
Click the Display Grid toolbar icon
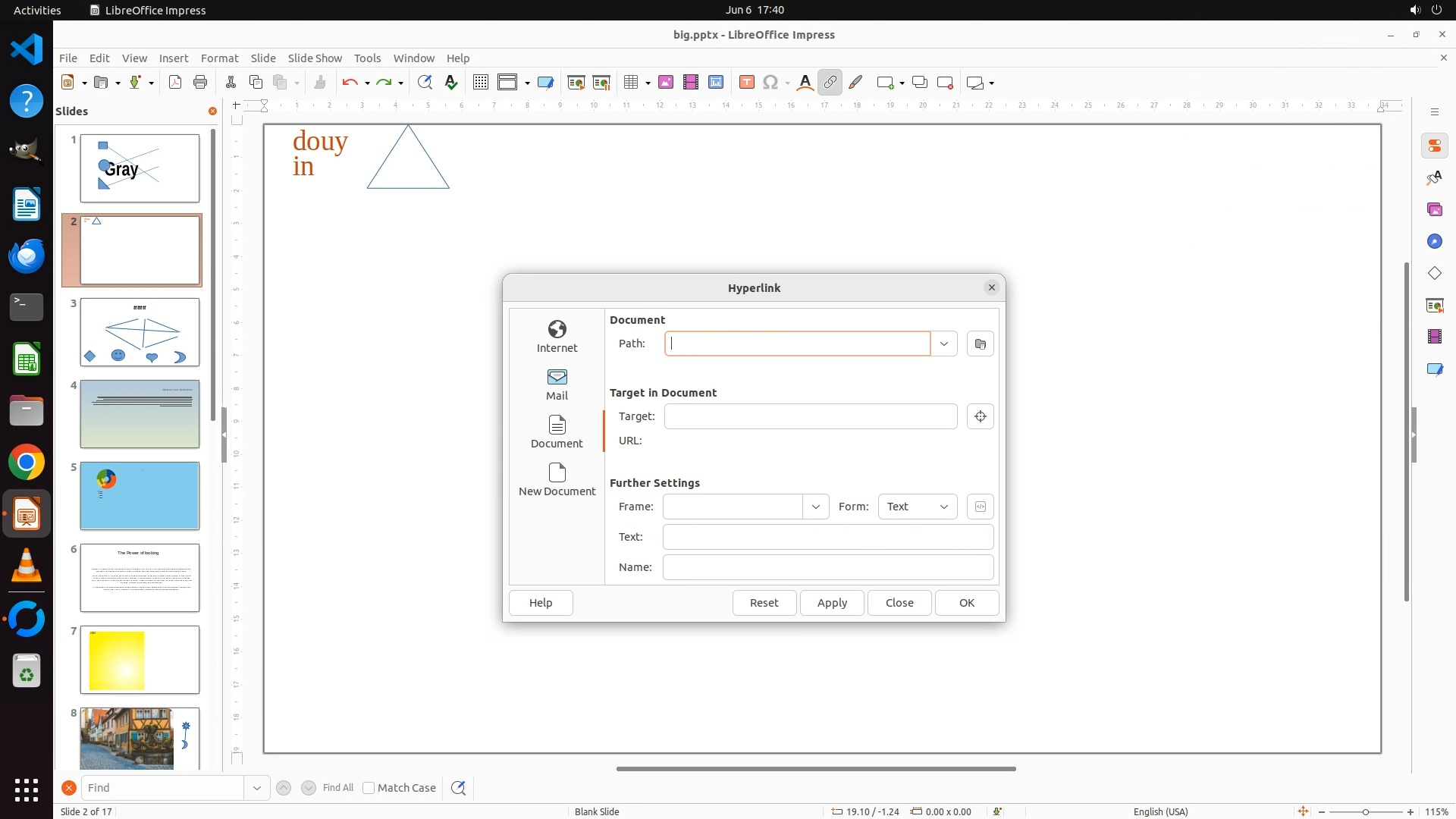(x=480, y=83)
